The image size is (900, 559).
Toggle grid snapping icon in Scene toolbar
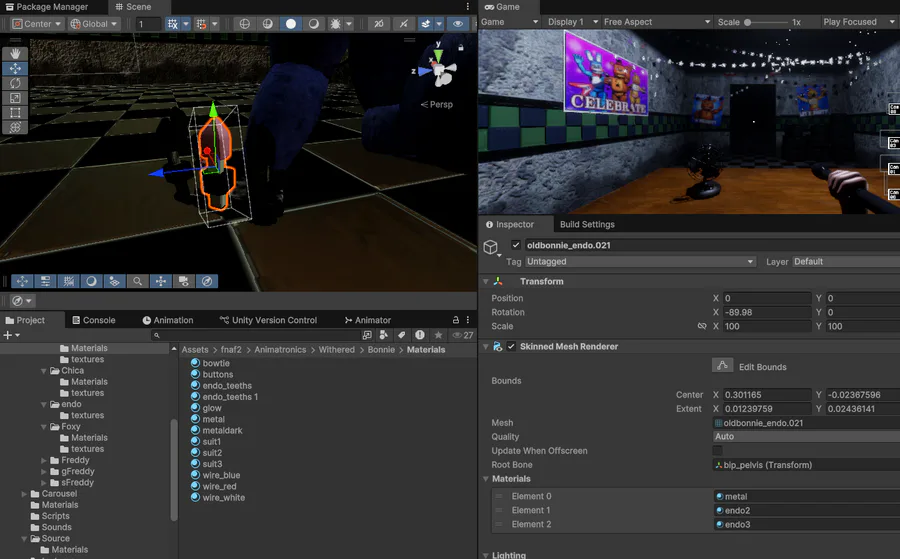(x=201, y=24)
